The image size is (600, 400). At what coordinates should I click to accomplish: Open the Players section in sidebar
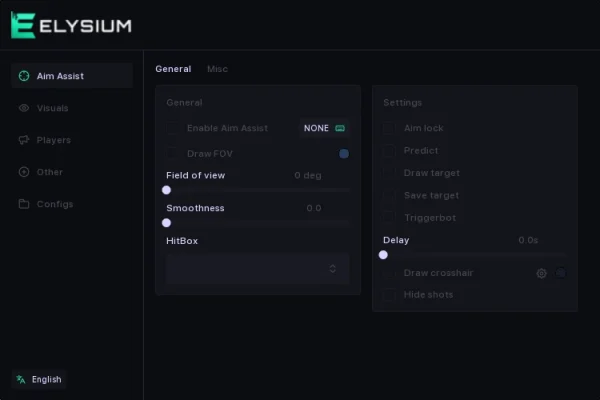click(x=72, y=140)
